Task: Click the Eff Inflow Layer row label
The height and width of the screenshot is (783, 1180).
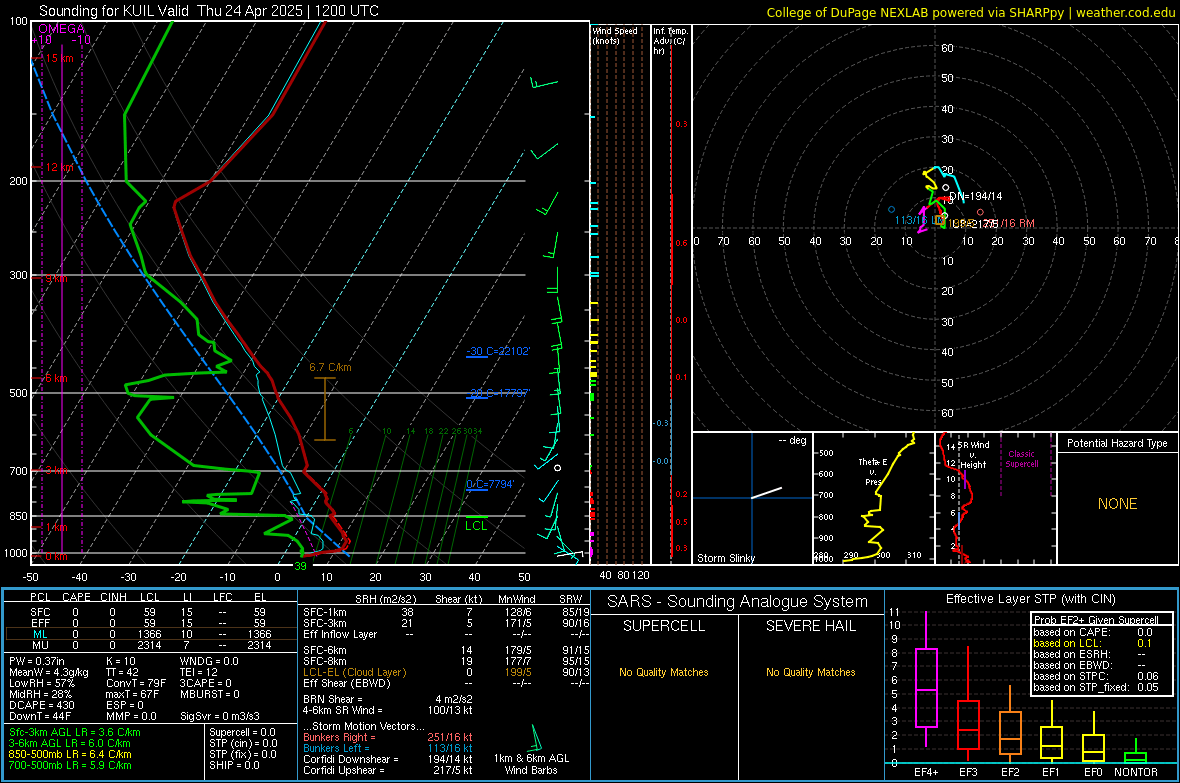Action: [339, 634]
